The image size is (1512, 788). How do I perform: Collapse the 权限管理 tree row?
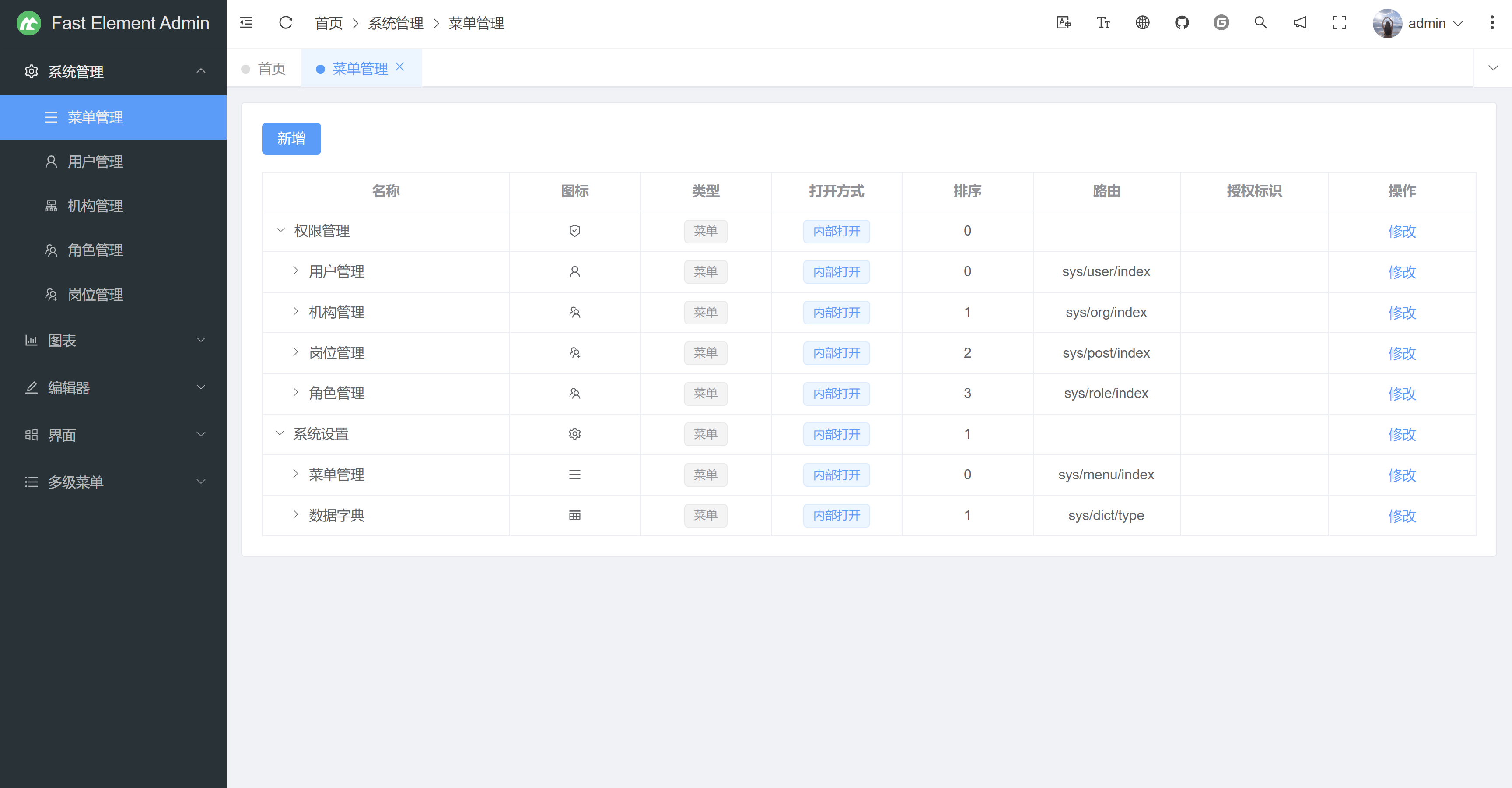(280, 230)
